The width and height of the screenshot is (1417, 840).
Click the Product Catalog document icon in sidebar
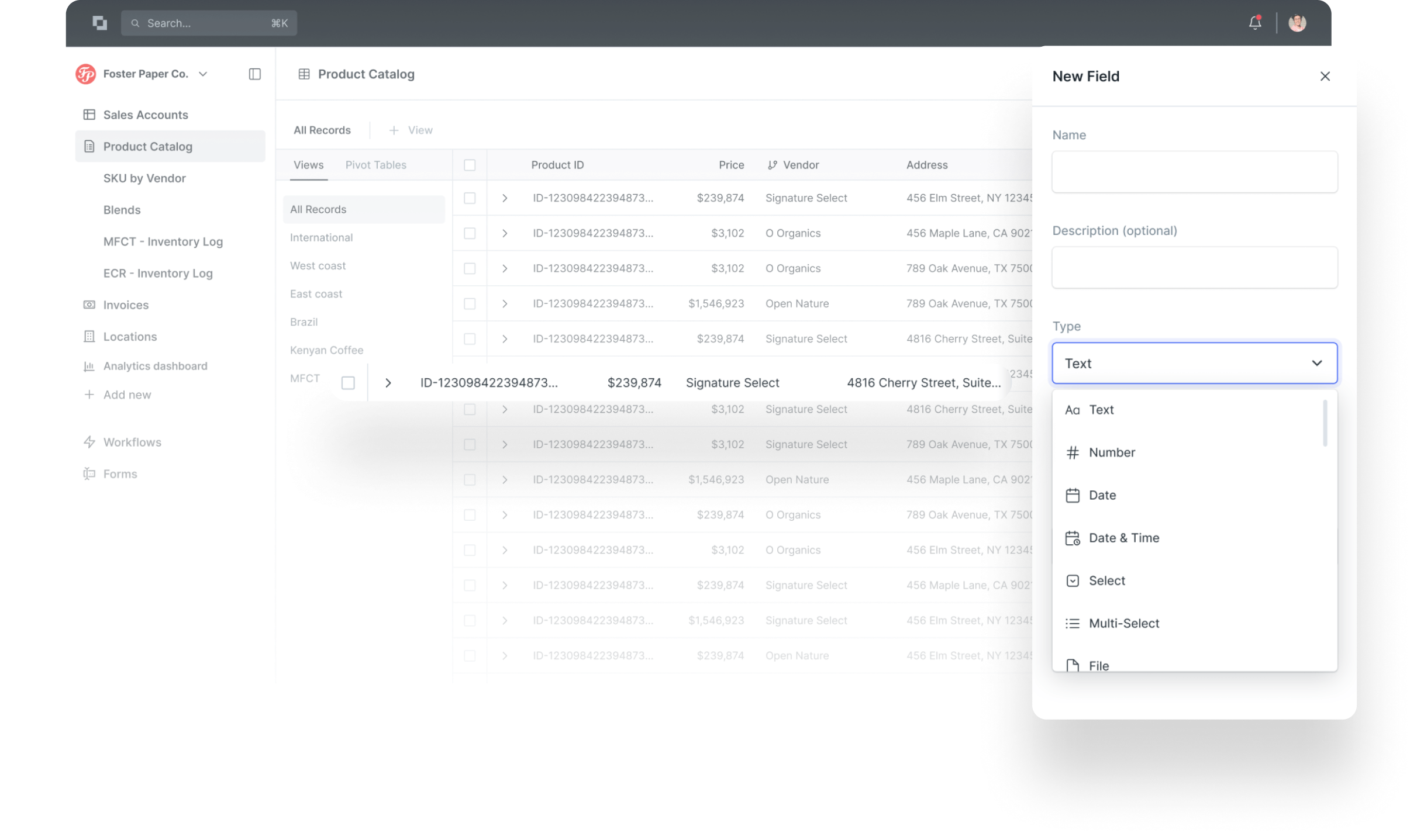click(x=89, y=146)
